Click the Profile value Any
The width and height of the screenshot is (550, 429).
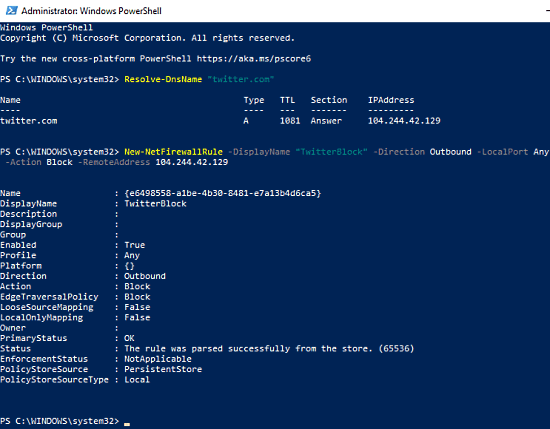132,255
